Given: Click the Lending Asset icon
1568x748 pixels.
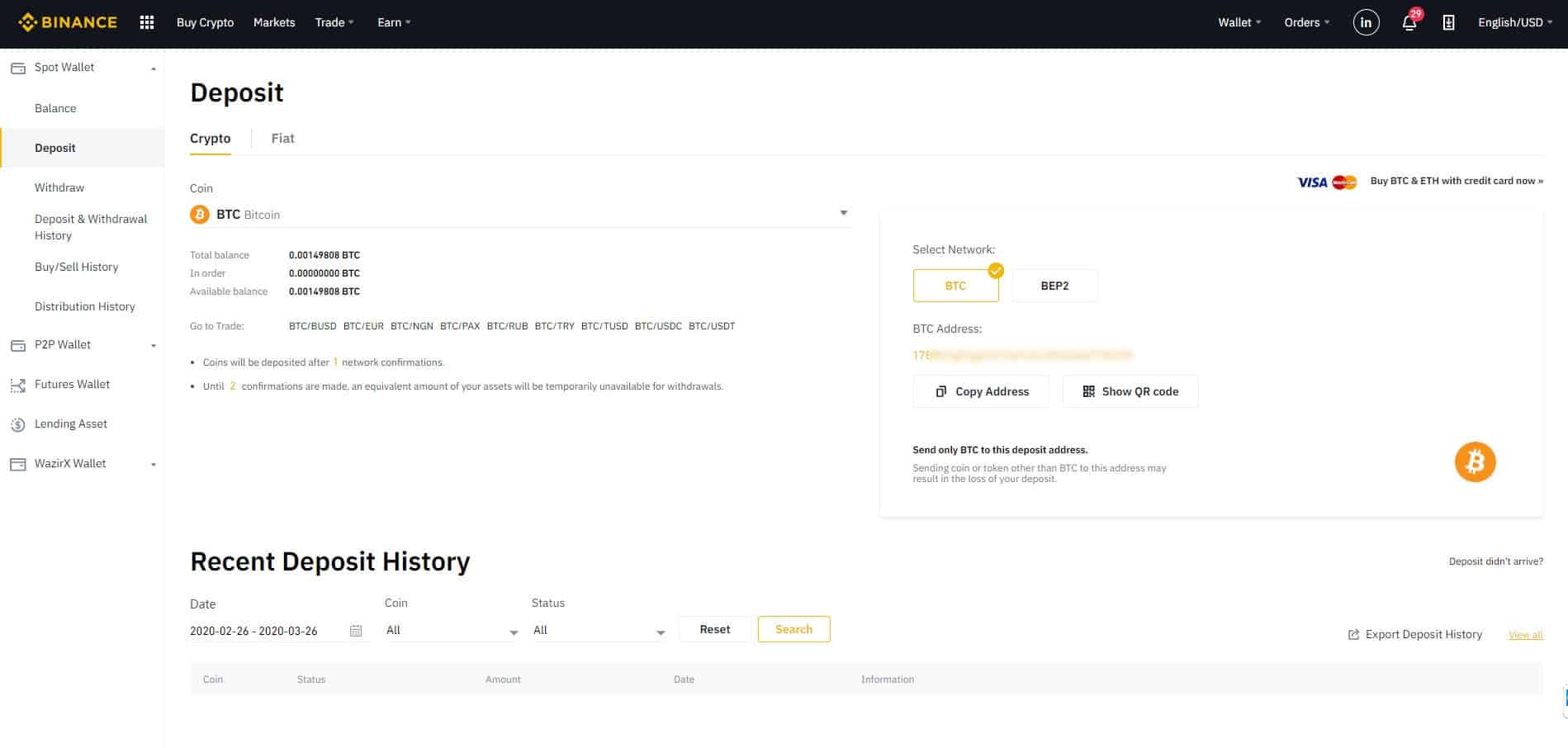Looking at the screenshot, I should (x=17, y=424).
